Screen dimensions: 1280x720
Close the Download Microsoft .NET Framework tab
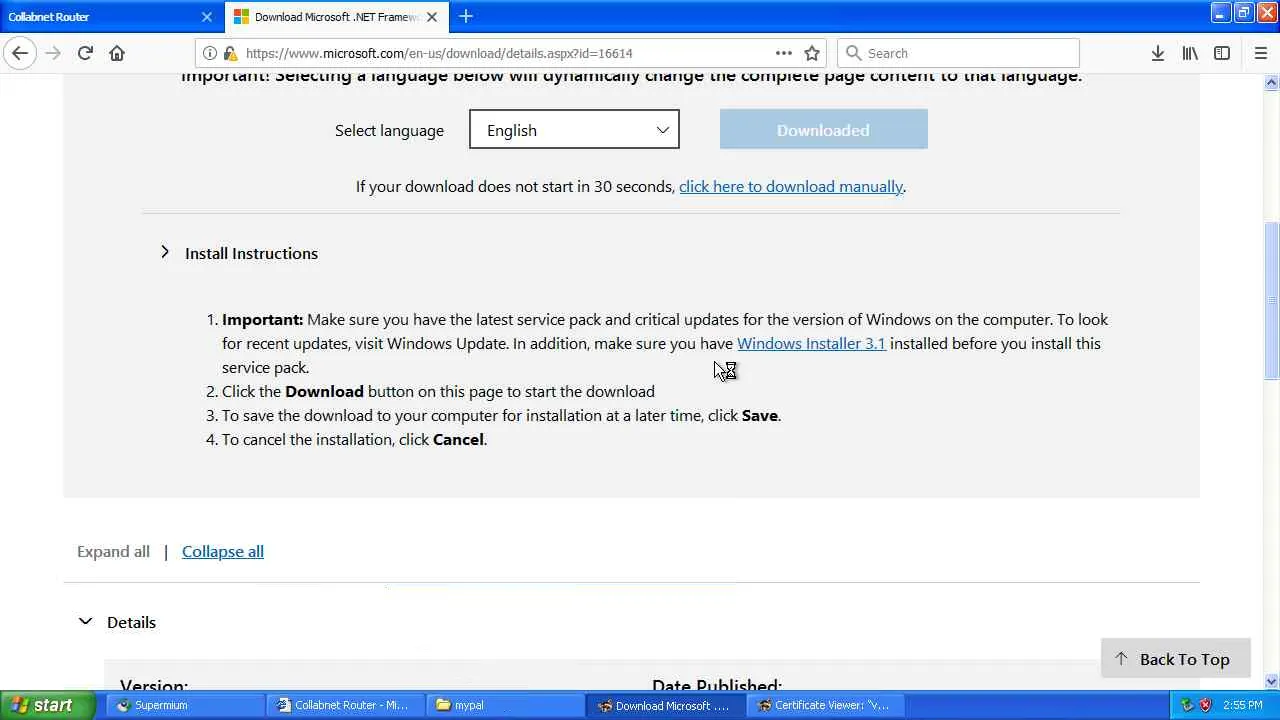432,16
